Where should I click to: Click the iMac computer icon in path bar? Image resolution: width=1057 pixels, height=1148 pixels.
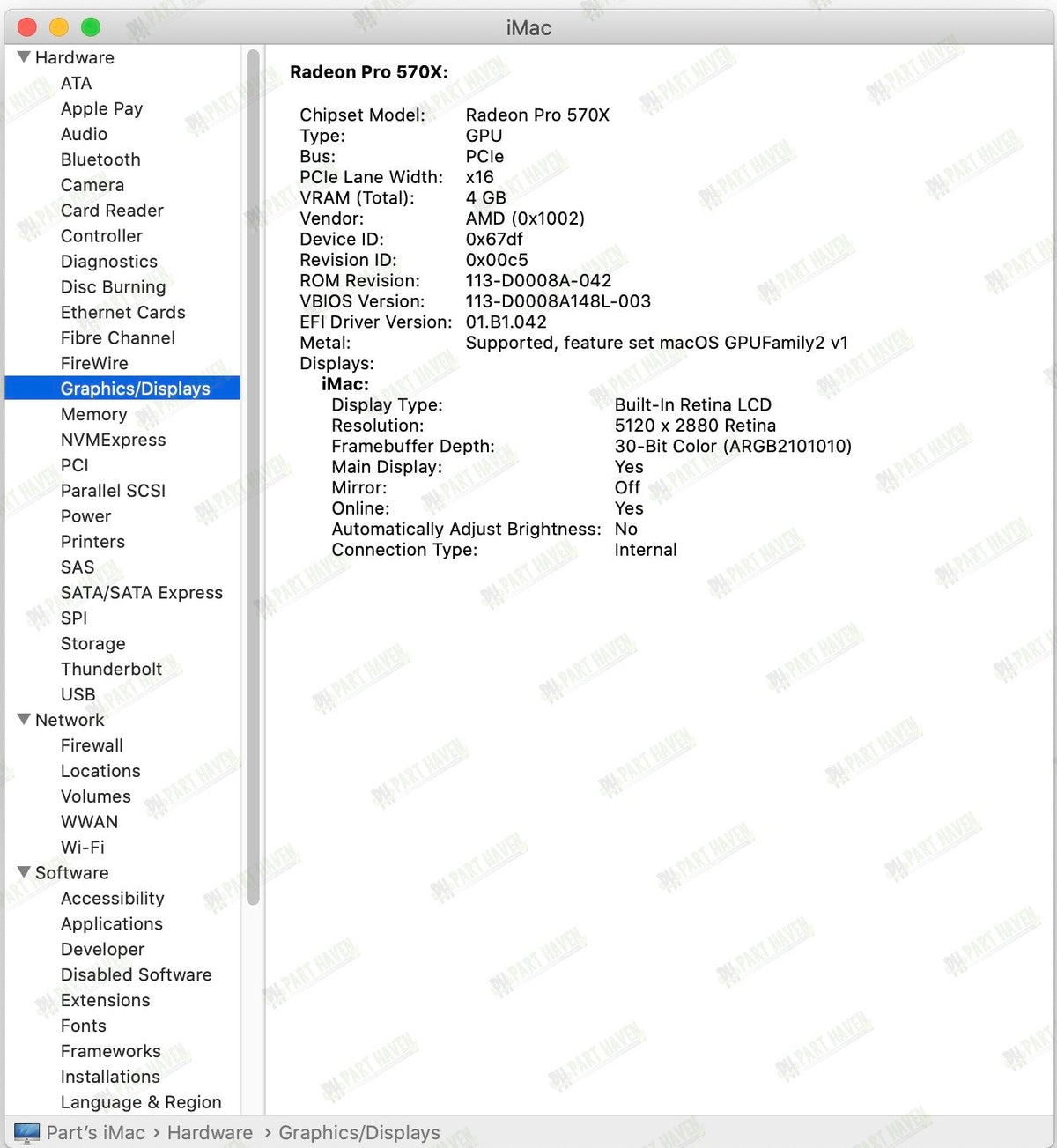[26, 1132]
